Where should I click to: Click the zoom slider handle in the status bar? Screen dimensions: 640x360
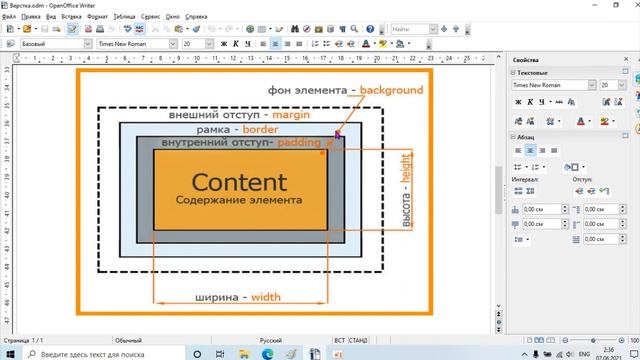(593, 340)
